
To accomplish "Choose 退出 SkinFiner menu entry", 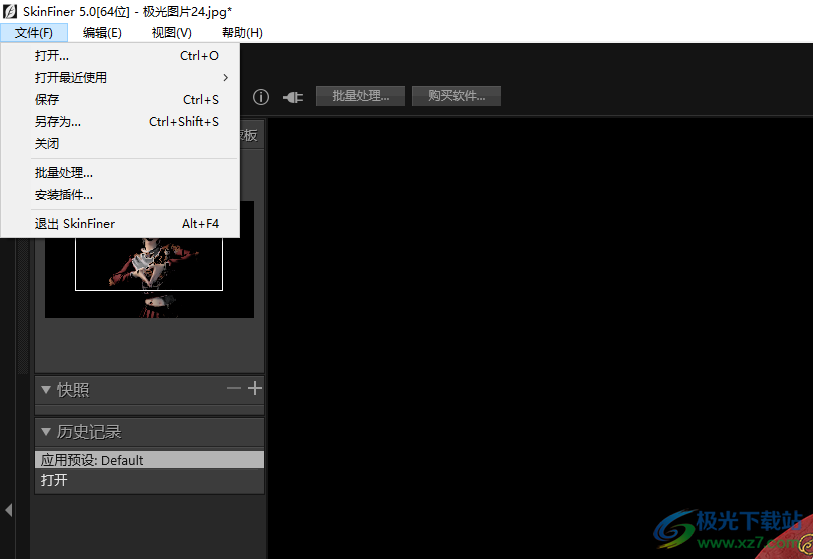I will coord(120,224).
